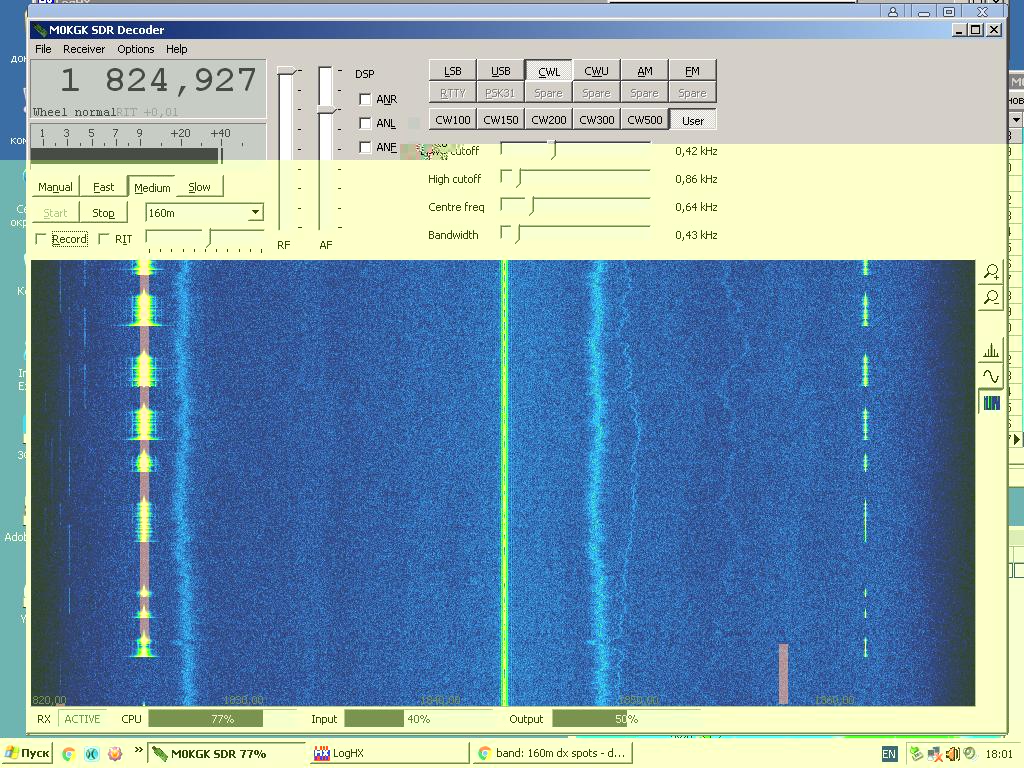Expand the quick launch overflow chevron
1024x768 pixels.
138,749
